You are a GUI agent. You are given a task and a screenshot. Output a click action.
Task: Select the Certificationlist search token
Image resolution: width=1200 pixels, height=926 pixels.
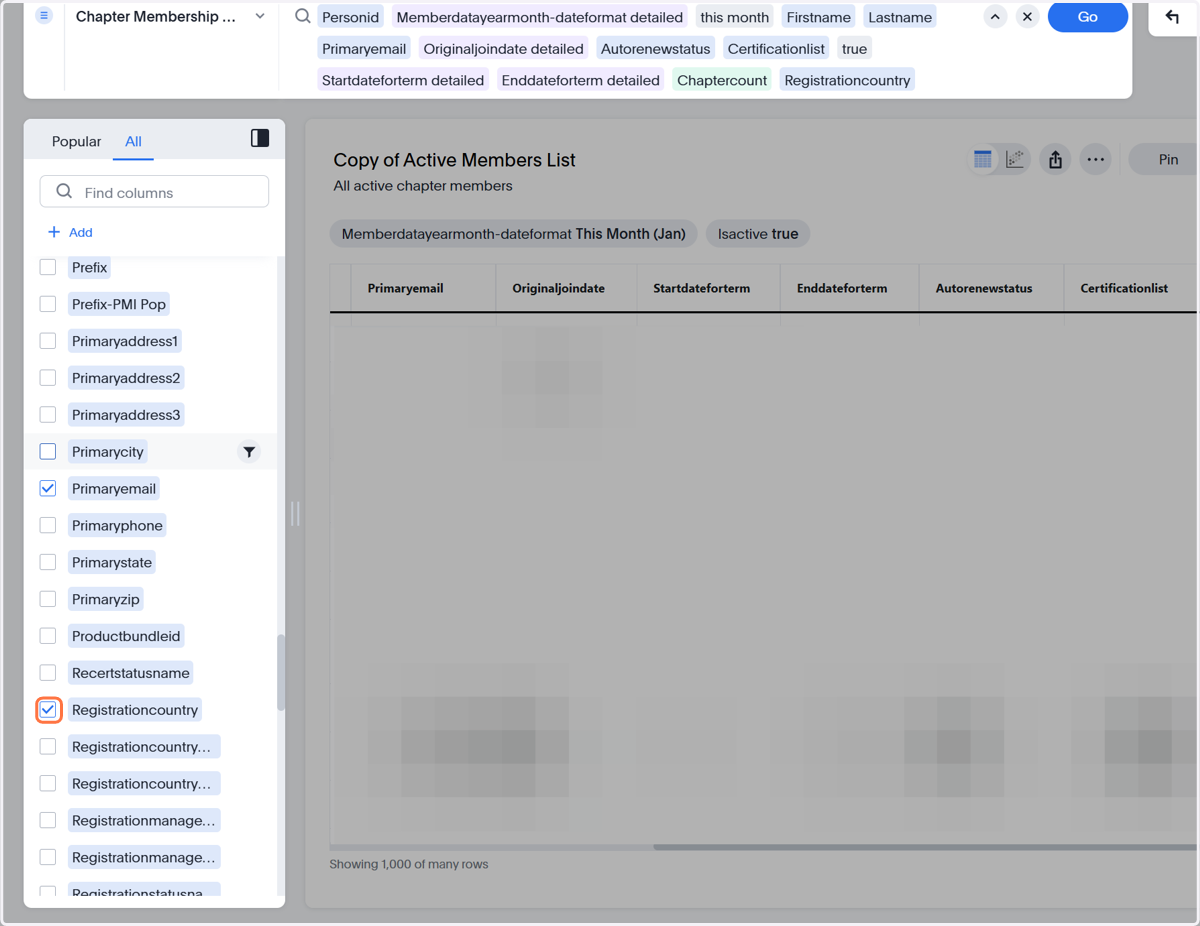point(776,48)
